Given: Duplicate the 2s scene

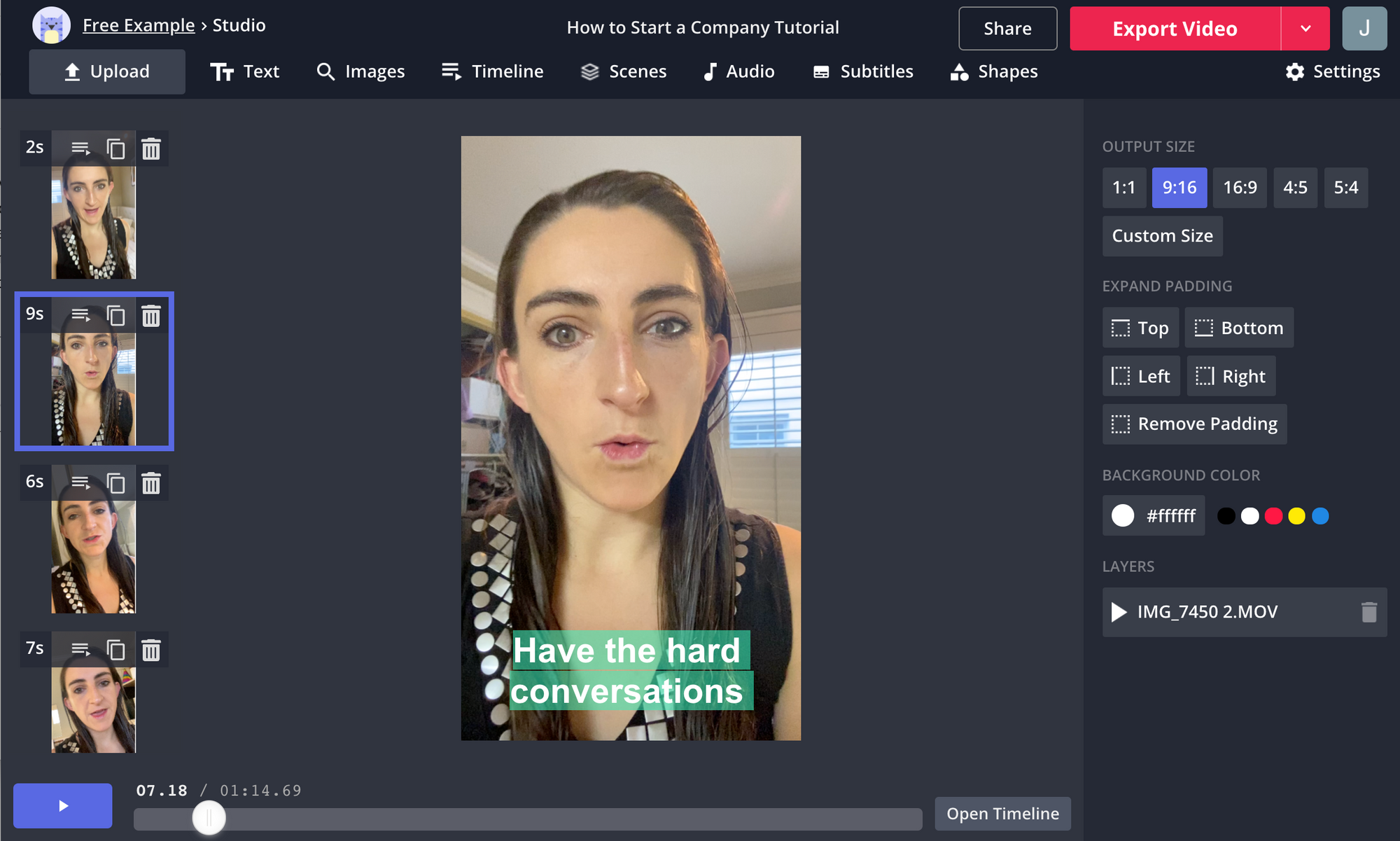Looking at the screenshot, I should click(x=115, y=148).
